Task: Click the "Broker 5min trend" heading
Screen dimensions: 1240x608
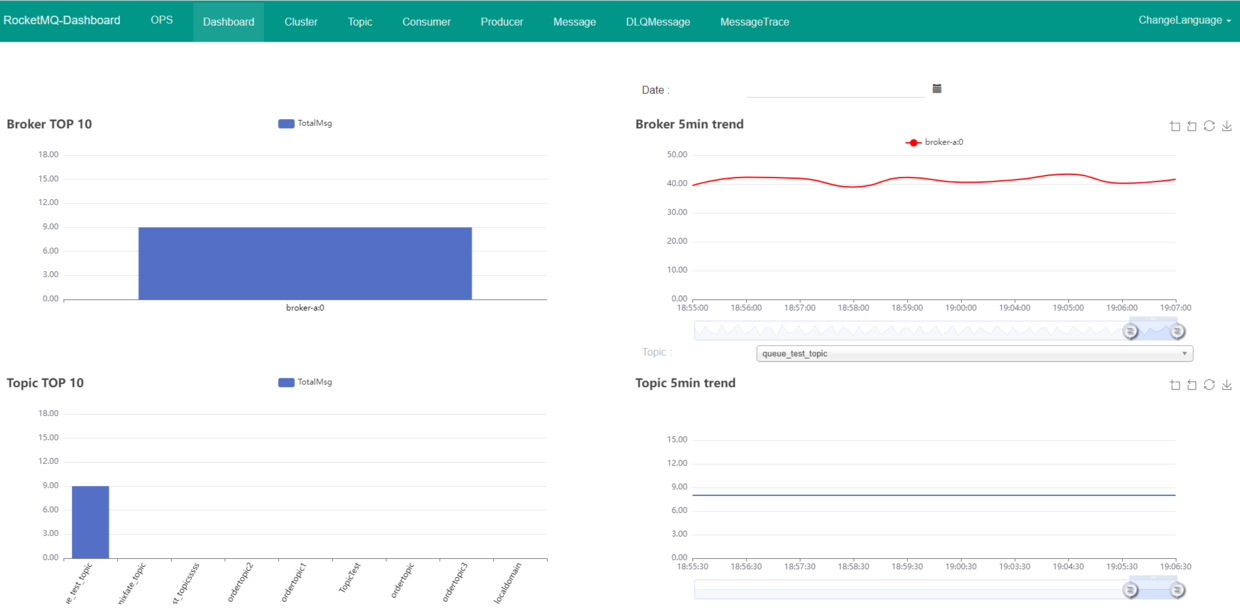Action: tap(690, 124)
